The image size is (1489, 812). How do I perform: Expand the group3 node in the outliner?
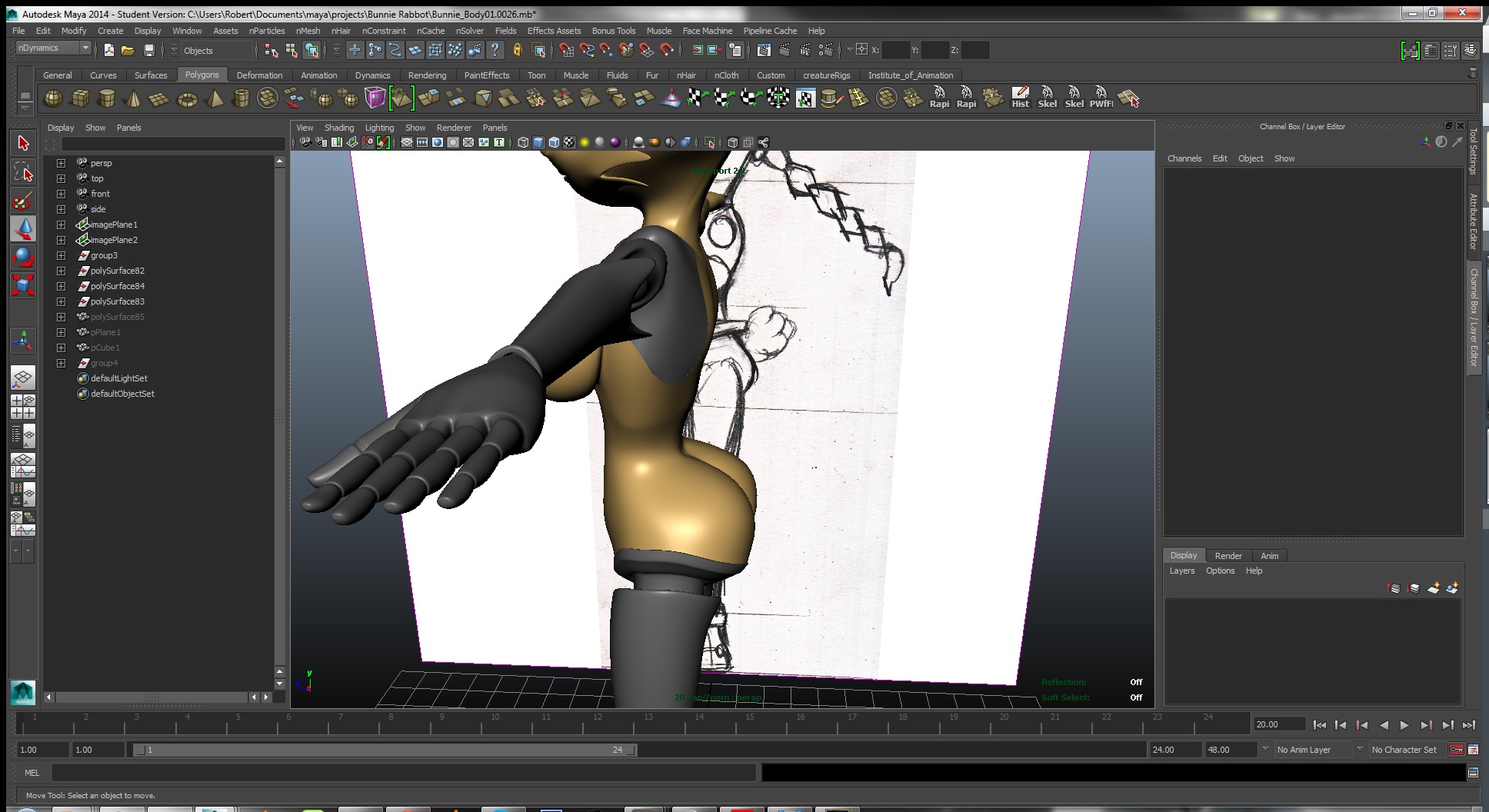[x=61, y=255]
